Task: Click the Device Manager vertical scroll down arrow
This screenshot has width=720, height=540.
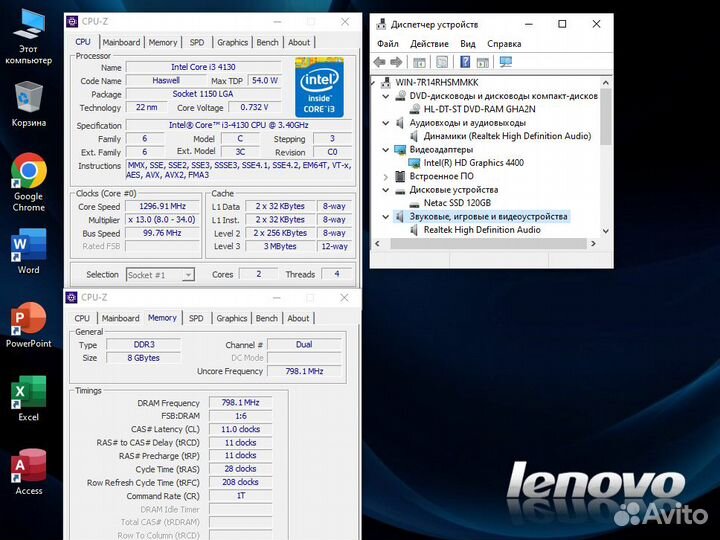Action: click(606, 231)
